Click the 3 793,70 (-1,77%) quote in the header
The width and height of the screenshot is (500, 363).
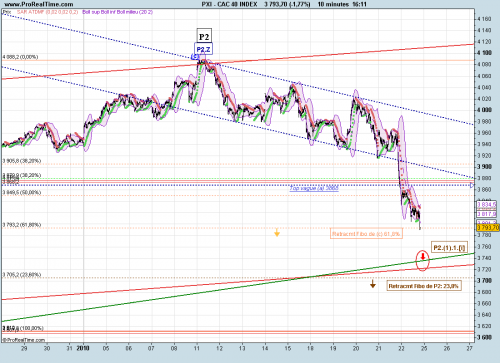287,4
